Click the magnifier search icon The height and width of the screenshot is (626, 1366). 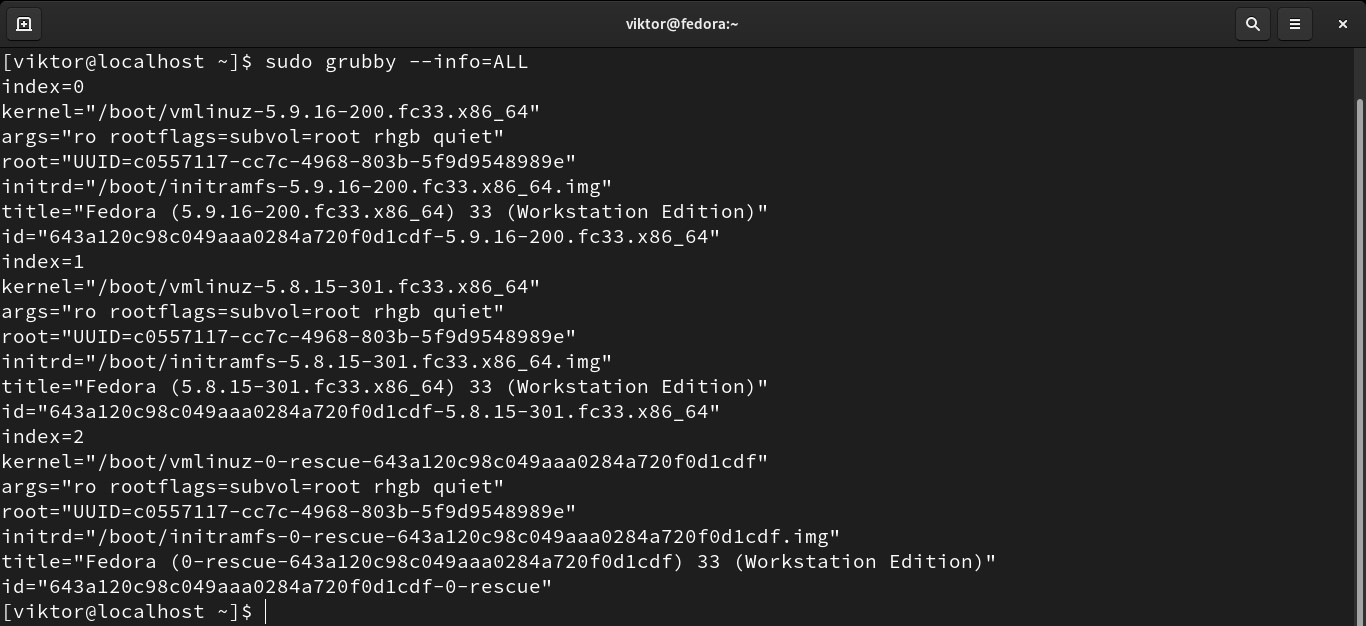pyautogui.click(x=1252, y=24)
